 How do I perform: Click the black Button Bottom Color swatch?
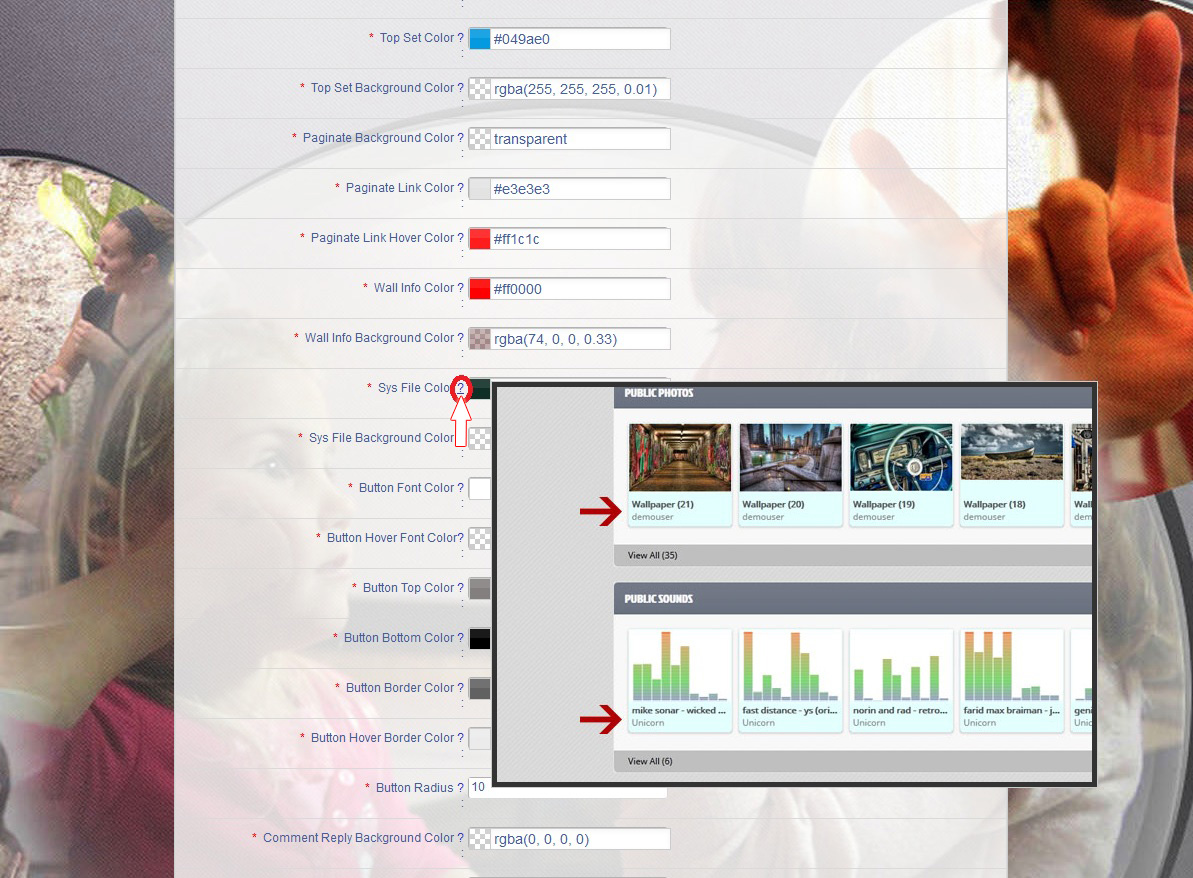pyautogui.click(x=480, y=639)
